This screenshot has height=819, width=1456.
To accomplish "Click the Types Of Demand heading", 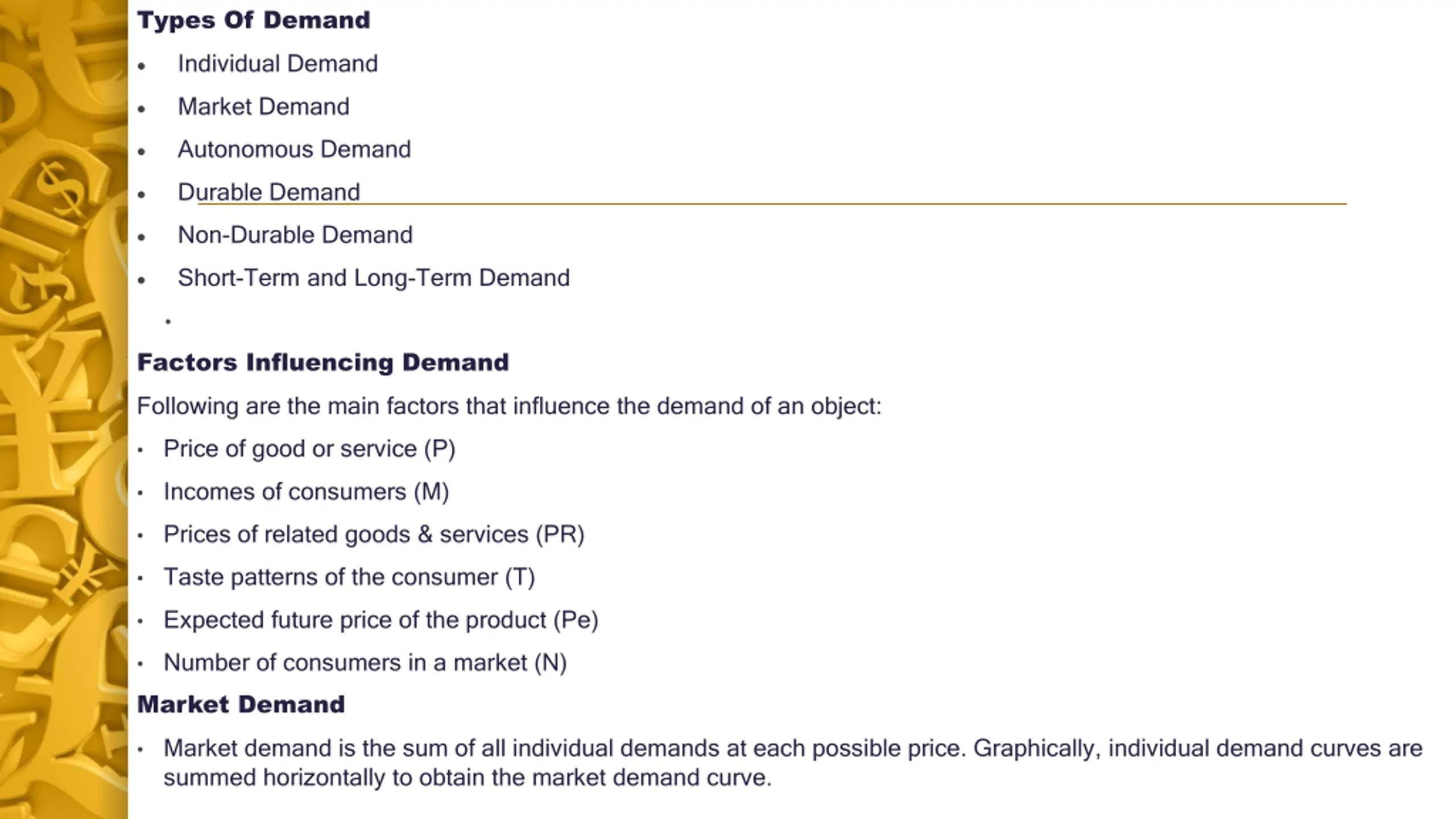I will click(254, 20).
